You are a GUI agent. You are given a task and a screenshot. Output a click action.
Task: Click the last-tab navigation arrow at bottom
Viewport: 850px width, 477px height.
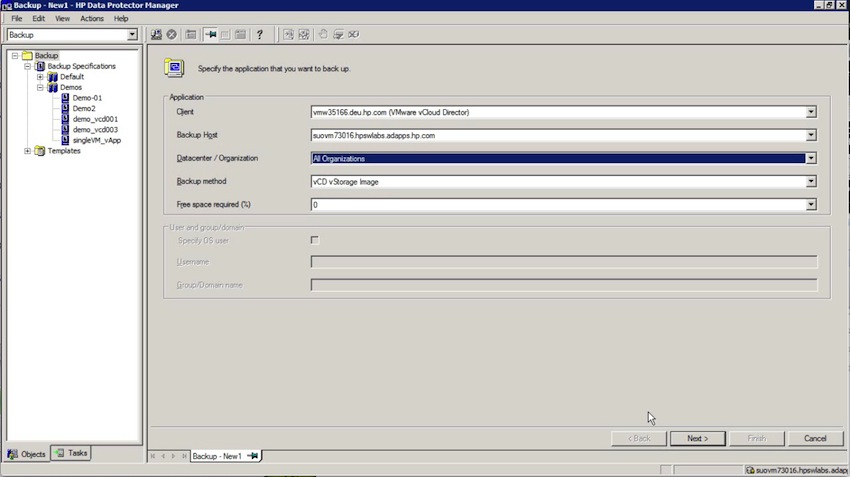pyautogui.click(x=184, y=456)
